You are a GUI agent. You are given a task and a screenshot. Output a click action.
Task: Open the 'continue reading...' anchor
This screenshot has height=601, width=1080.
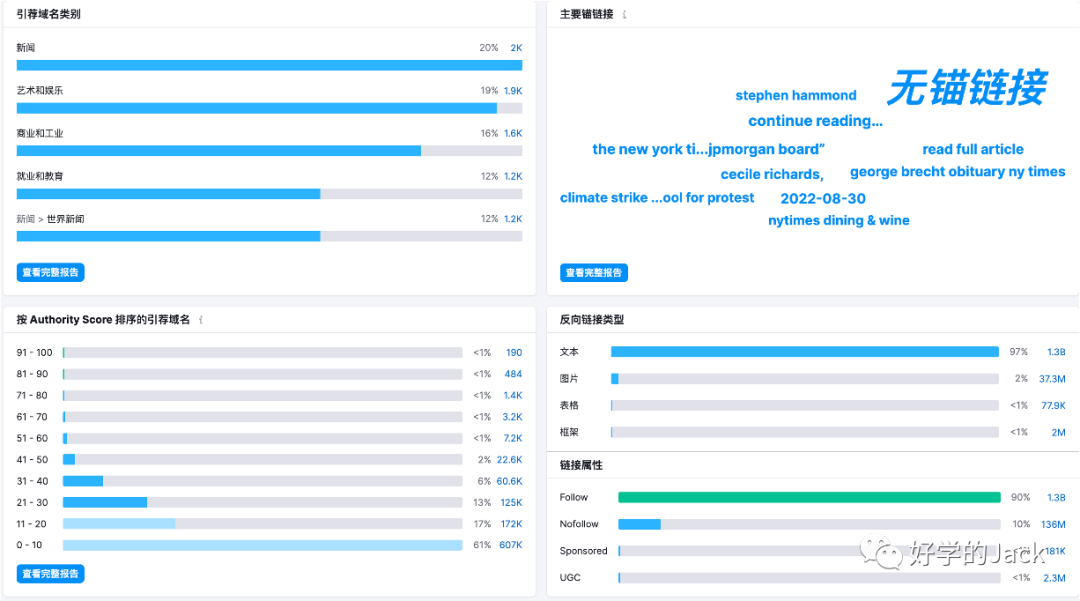point(815,121)
